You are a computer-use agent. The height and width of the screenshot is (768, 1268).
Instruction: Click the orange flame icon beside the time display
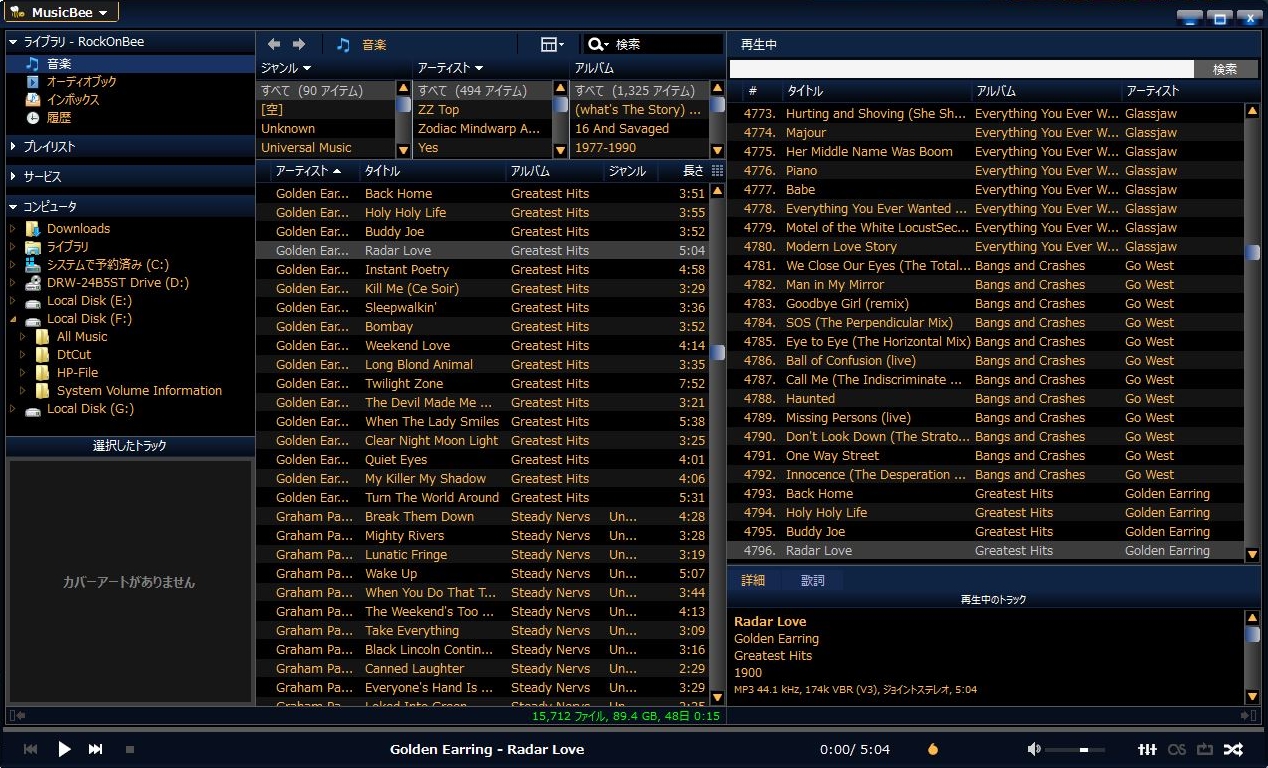(x=933, y=749)
